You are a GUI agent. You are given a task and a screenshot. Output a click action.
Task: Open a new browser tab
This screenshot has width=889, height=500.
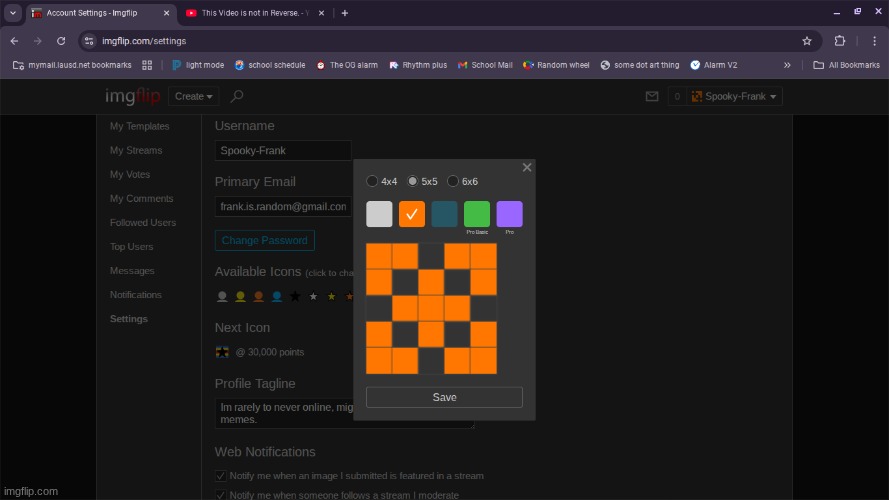345,13
